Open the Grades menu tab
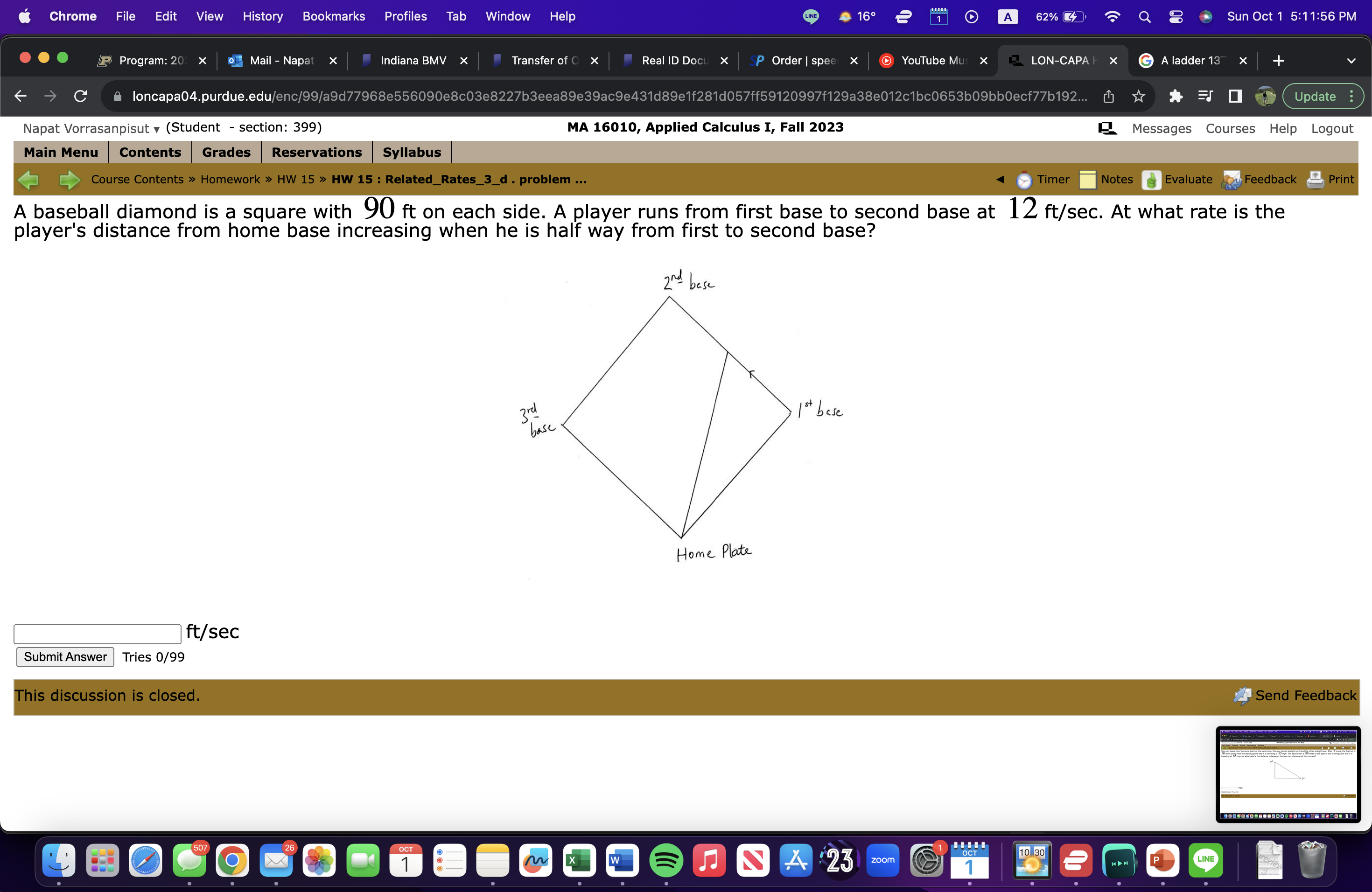The height and width of the screenshot is (892, 1372). click(x=226, y=152)
